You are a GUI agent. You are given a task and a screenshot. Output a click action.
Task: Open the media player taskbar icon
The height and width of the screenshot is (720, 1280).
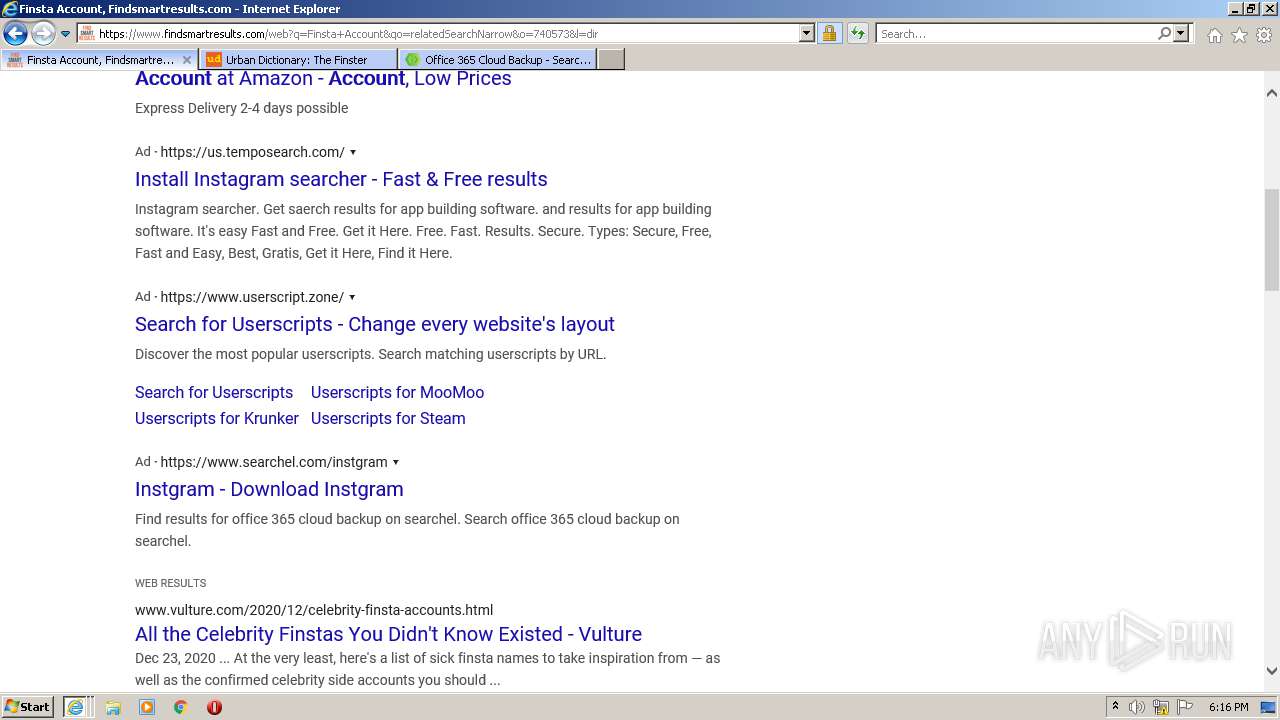[x=147, y=707]
